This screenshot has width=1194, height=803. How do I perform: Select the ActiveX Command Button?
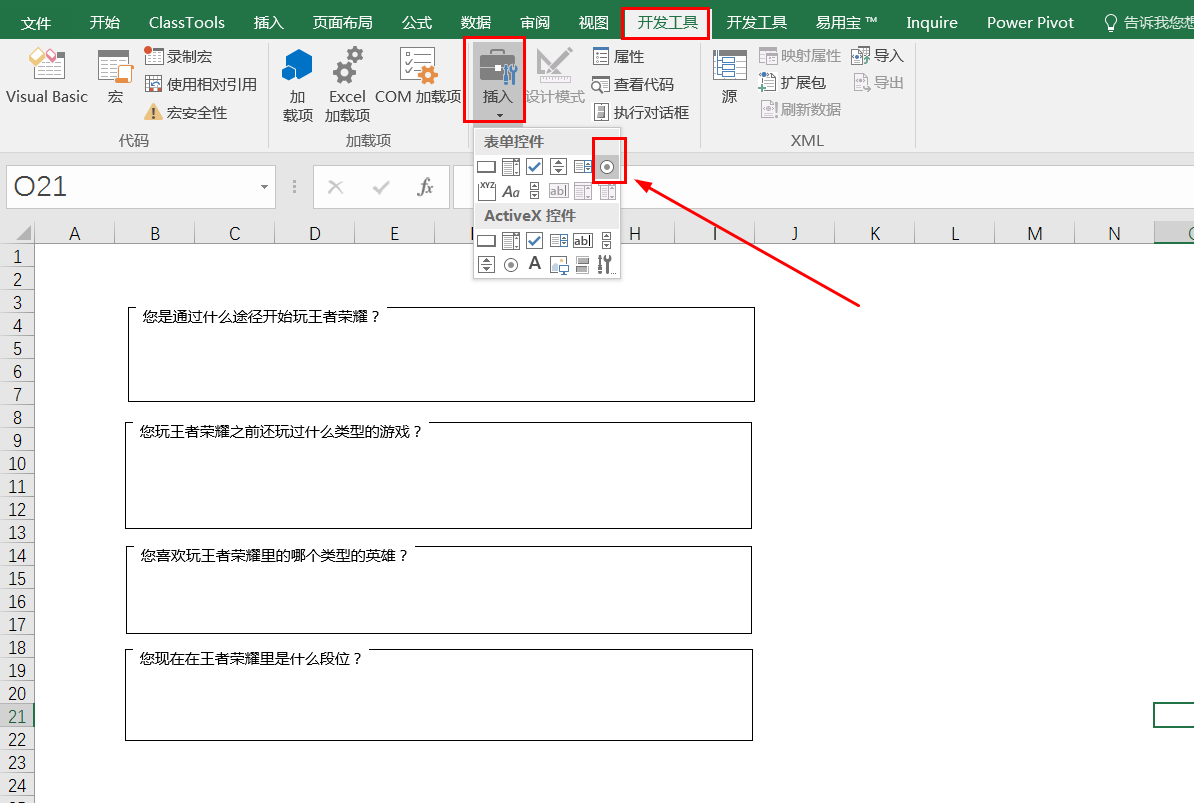coord(486,241)
